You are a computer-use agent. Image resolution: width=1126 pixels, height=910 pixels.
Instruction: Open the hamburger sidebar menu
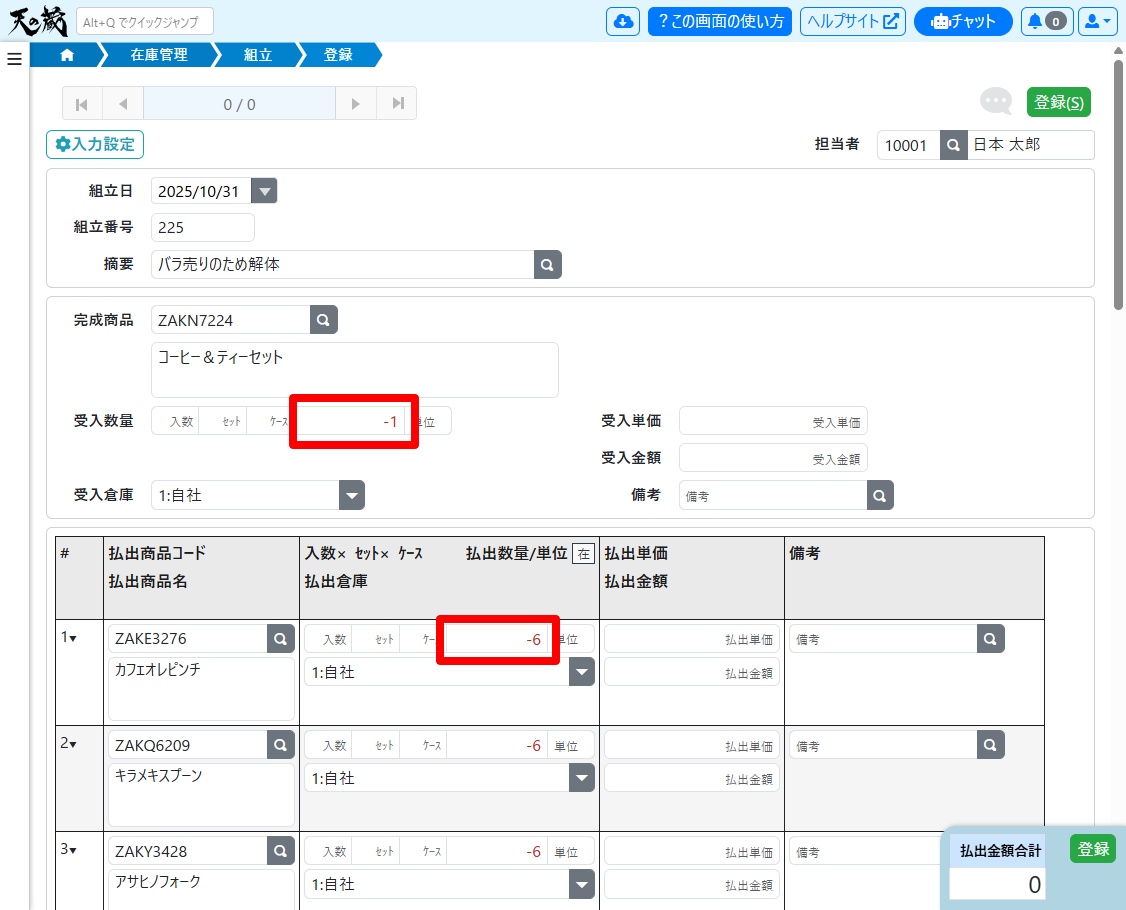(14, 59)
